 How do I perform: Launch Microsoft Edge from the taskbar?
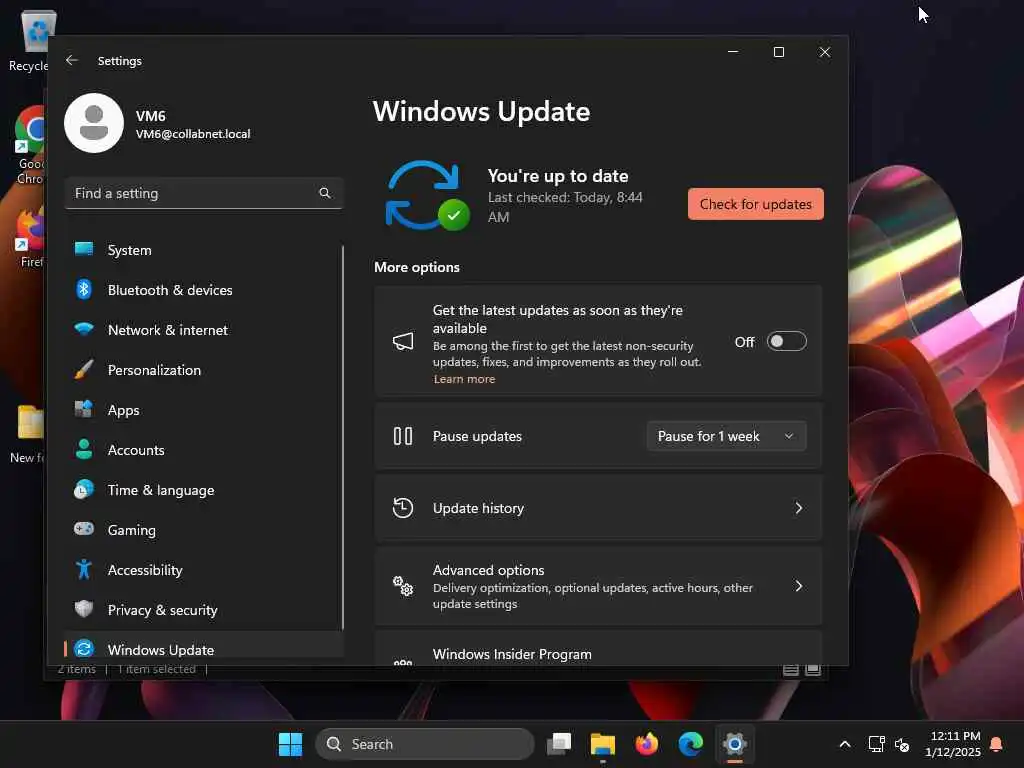690,744
